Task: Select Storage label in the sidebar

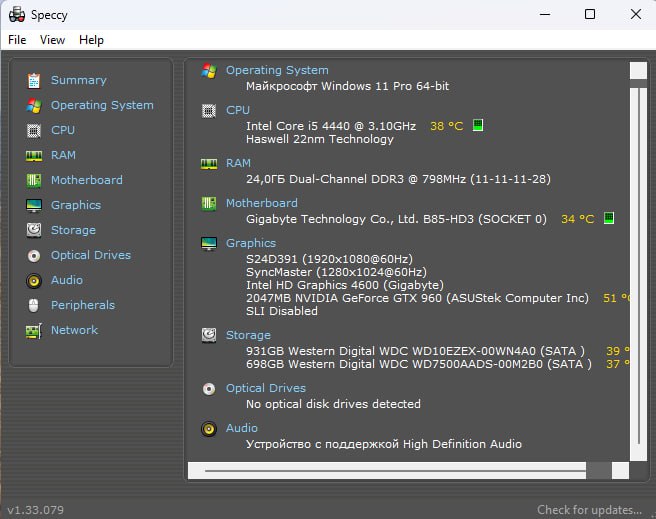Action: pos(73,230)
